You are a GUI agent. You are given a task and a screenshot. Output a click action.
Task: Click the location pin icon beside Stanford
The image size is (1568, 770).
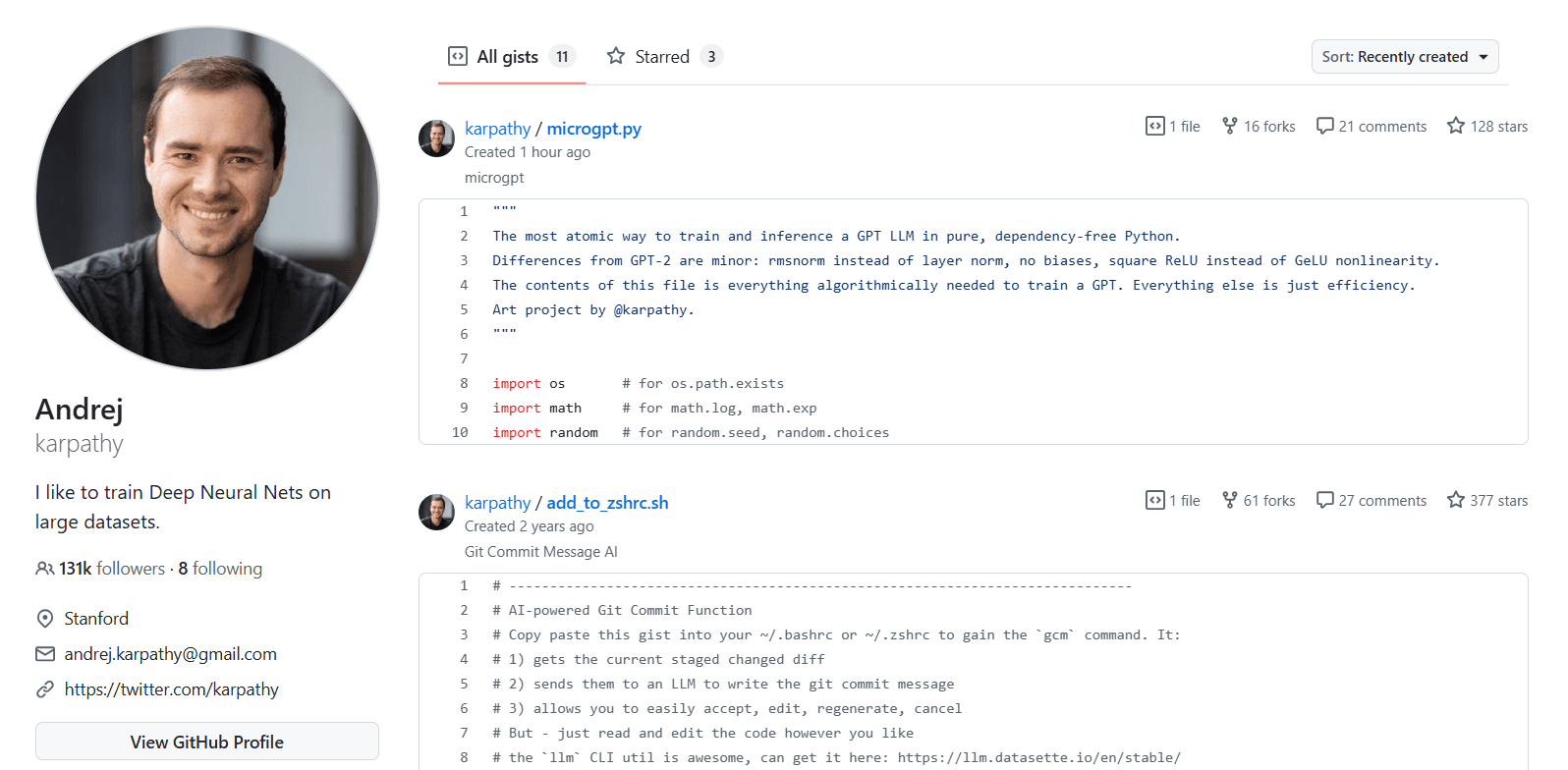(x=45, y=618)
